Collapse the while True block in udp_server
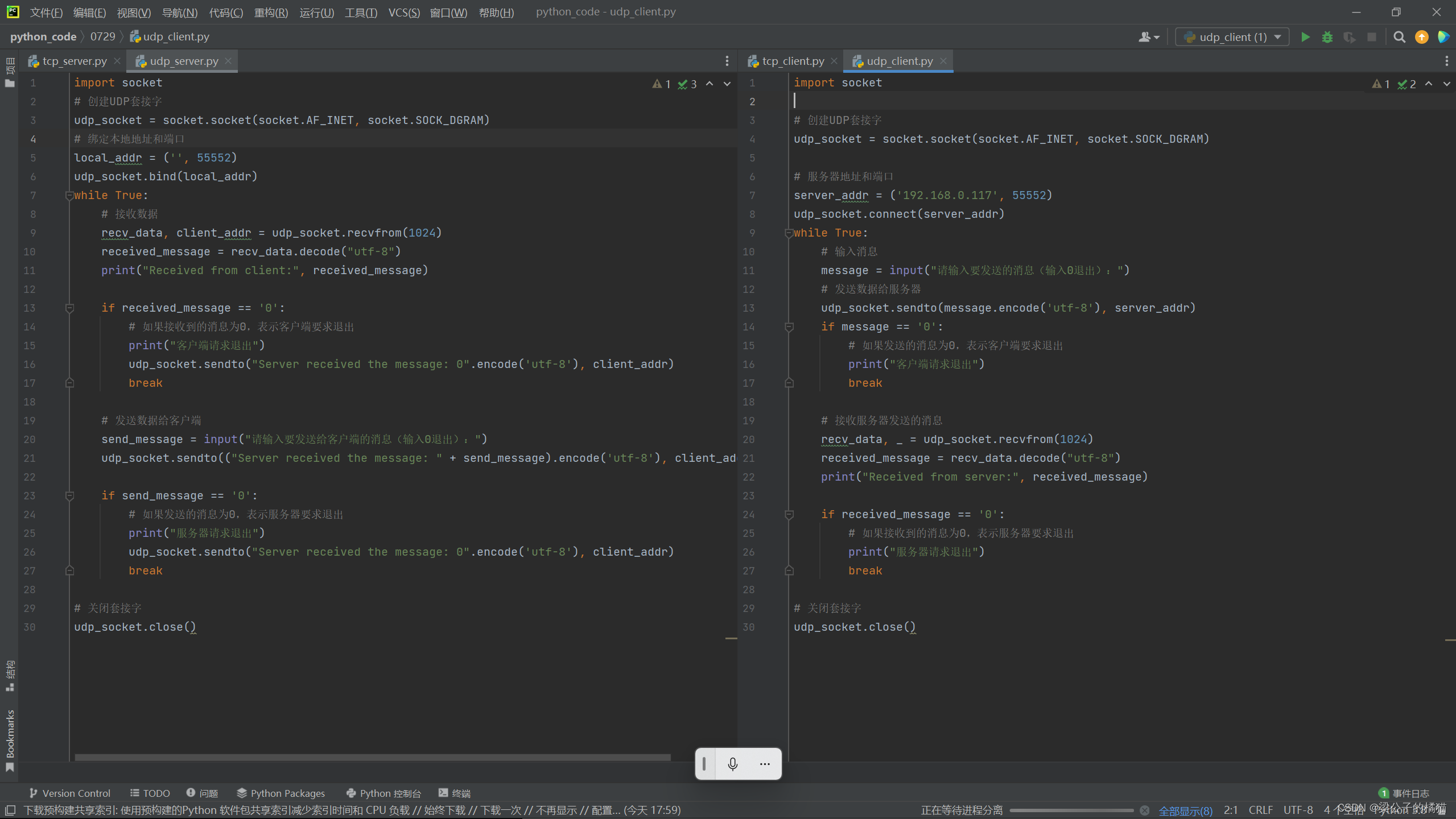 point(69,196)
